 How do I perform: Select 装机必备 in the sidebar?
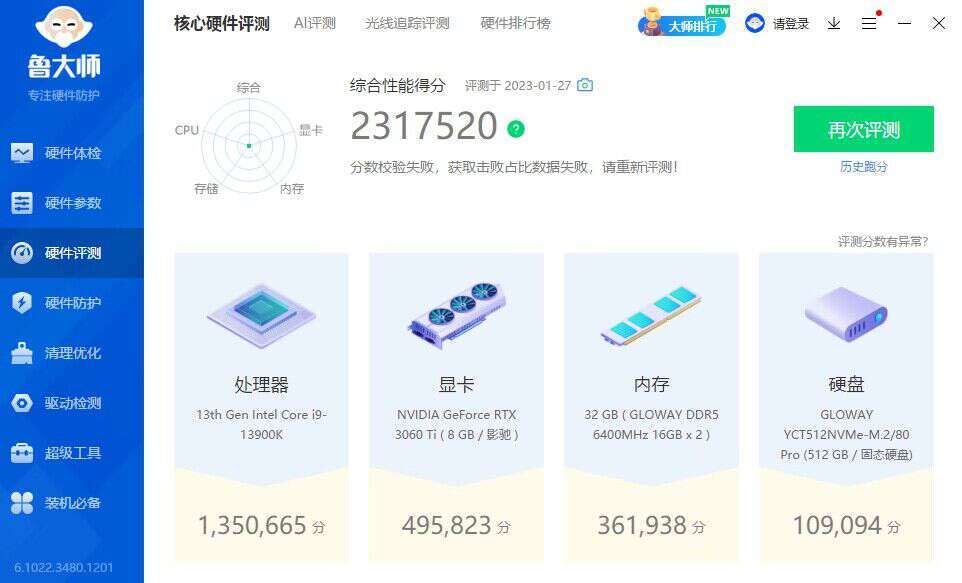(x=72, y=503)
